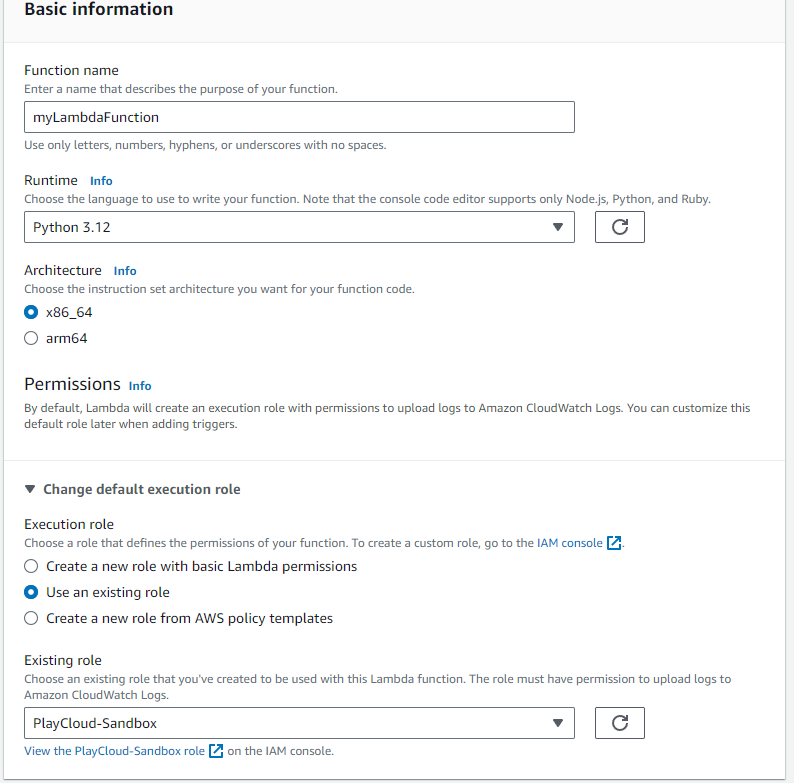Click Info link next to Runtime

pyautogui.click(x=101, y=181)
